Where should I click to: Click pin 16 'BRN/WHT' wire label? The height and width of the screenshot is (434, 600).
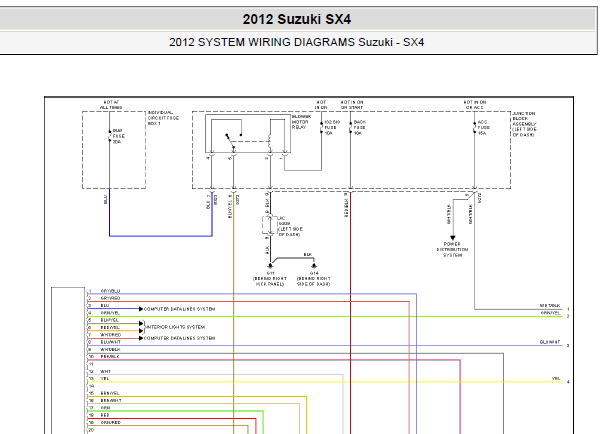tap(111, 400)
